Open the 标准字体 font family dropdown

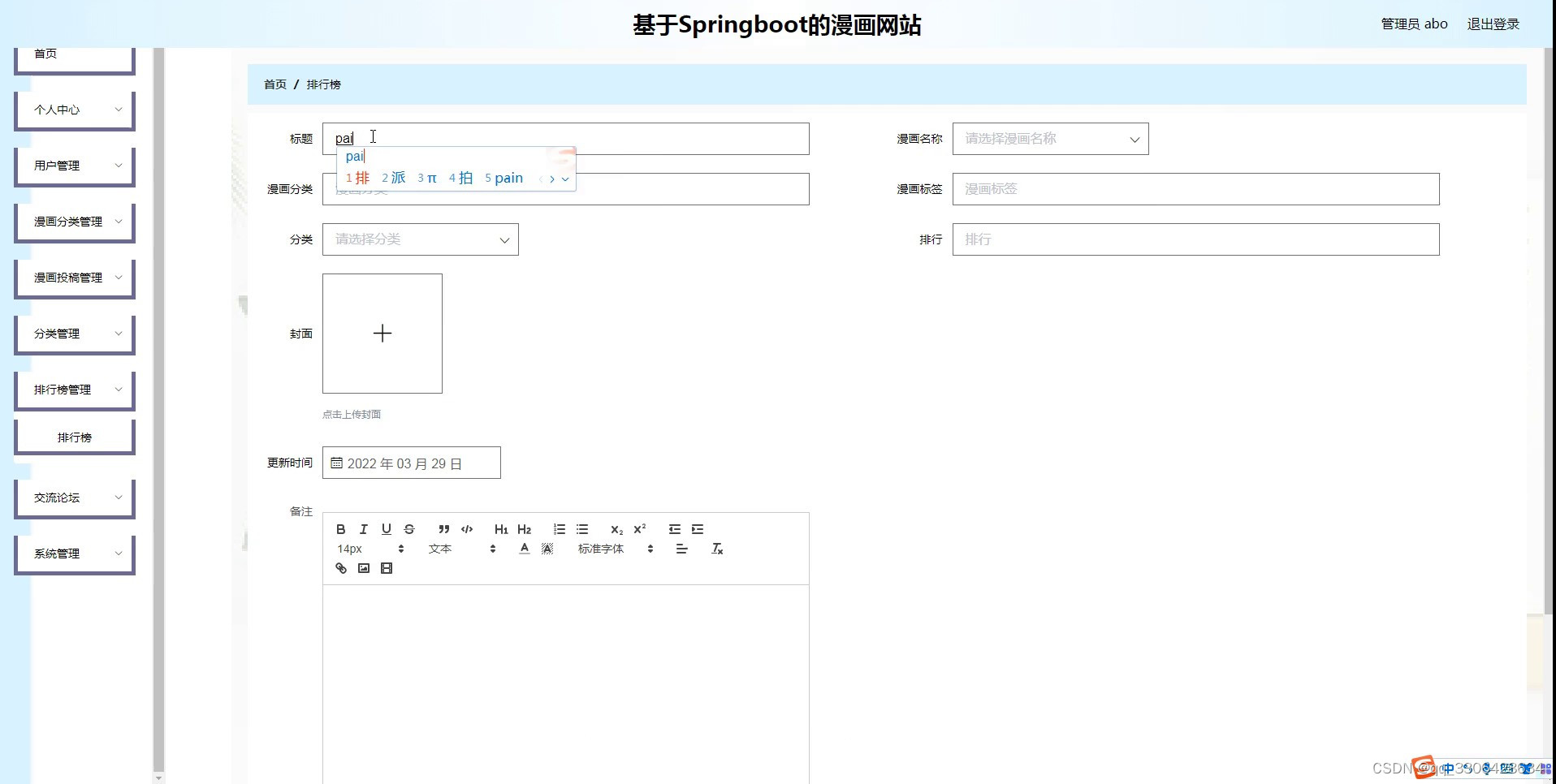pos(616,549)
